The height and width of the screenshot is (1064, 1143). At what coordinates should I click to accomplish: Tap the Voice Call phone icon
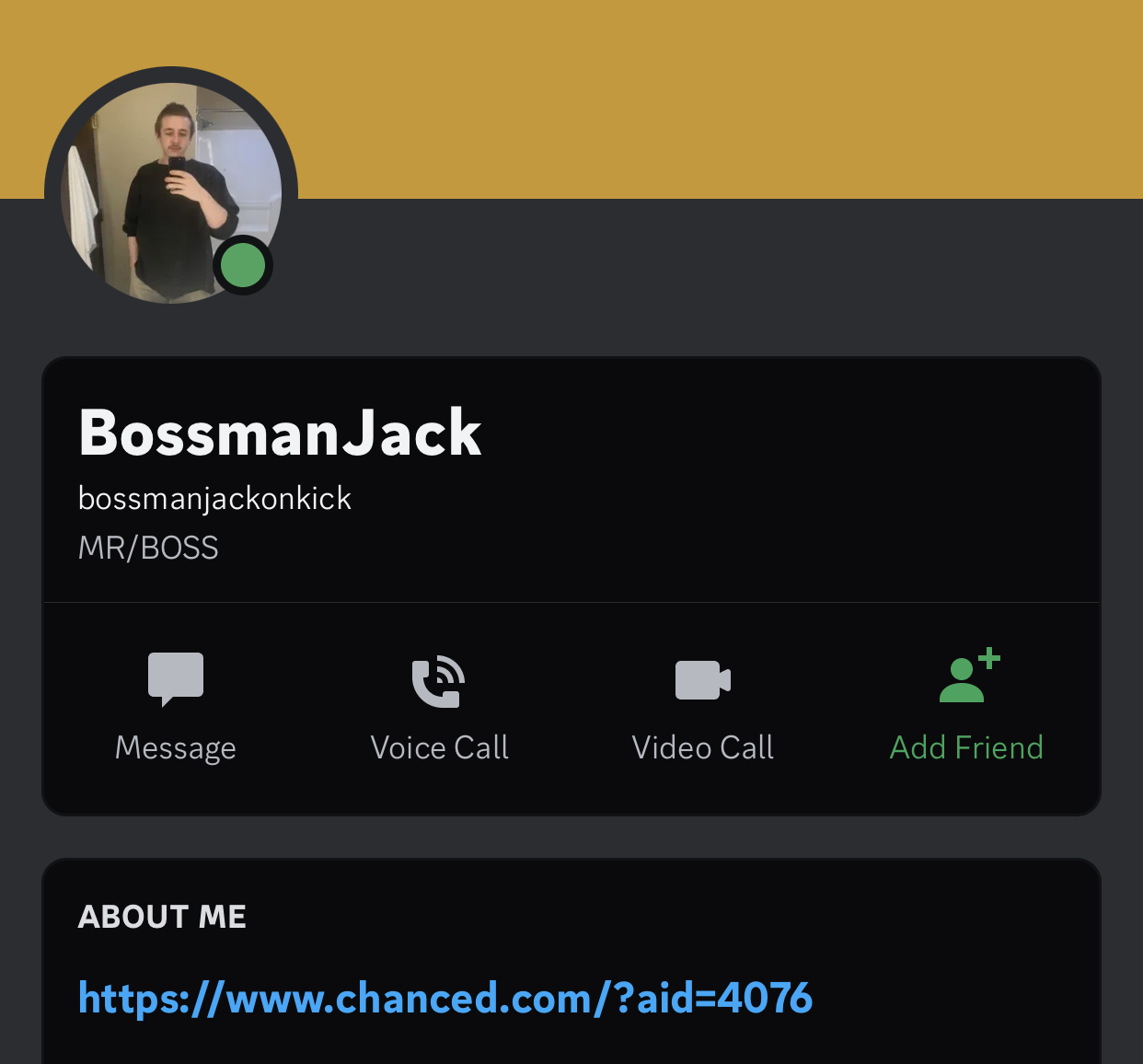pos(439,681)
